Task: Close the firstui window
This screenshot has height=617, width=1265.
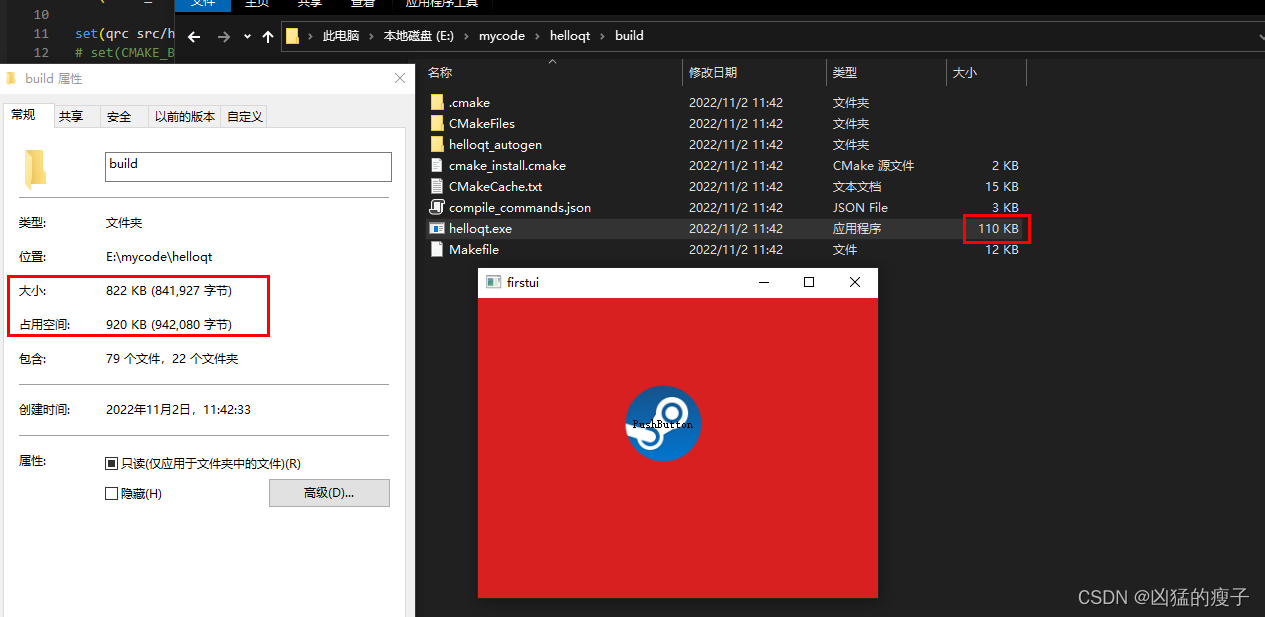Action: (855, 282)
